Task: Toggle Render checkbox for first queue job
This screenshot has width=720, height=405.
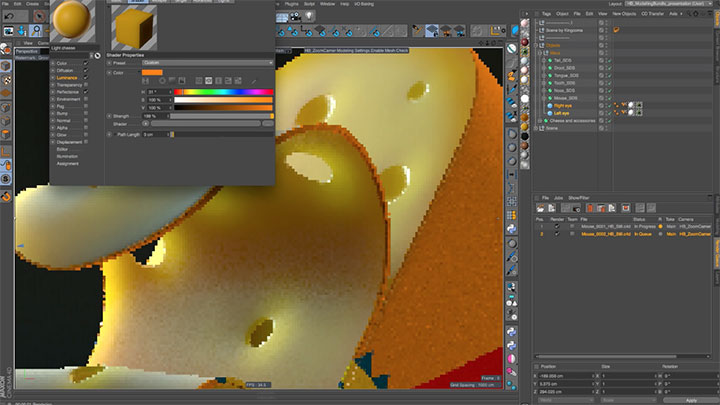Action: (x=557, y=226)
